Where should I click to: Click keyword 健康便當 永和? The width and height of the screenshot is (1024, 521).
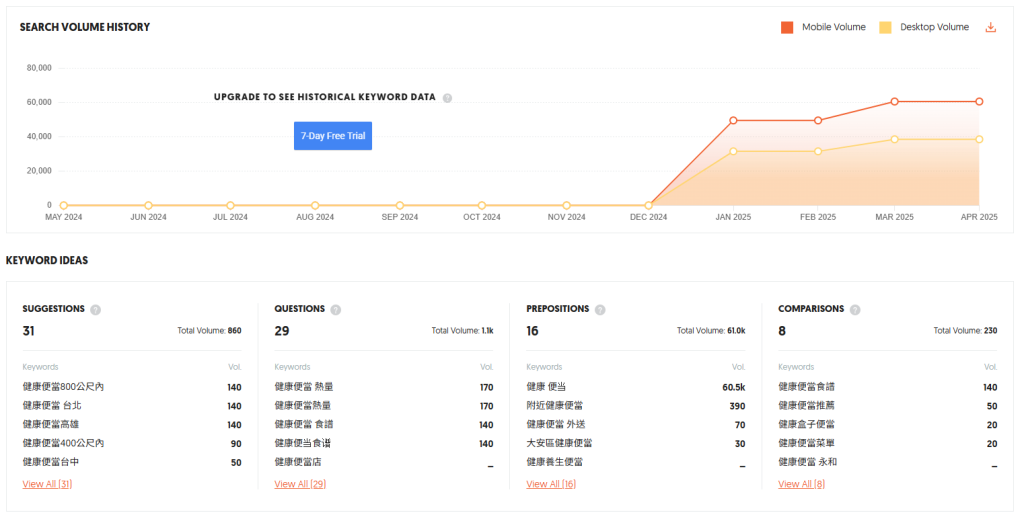[808, 462]
